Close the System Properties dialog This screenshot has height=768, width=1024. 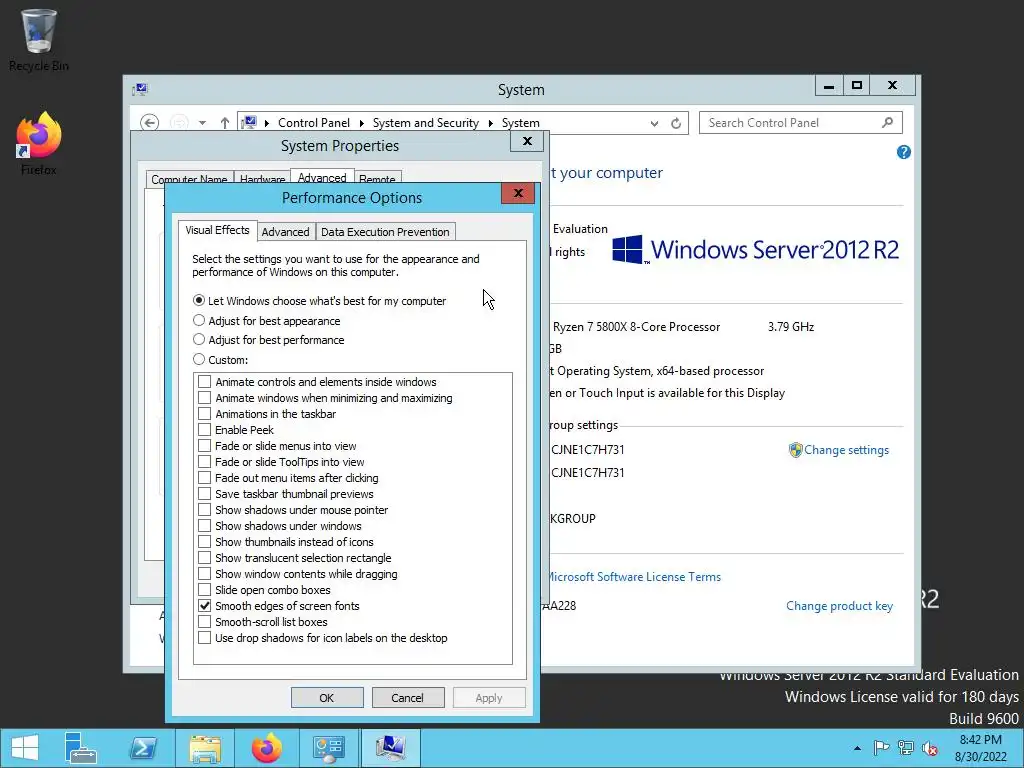(527, 141)
